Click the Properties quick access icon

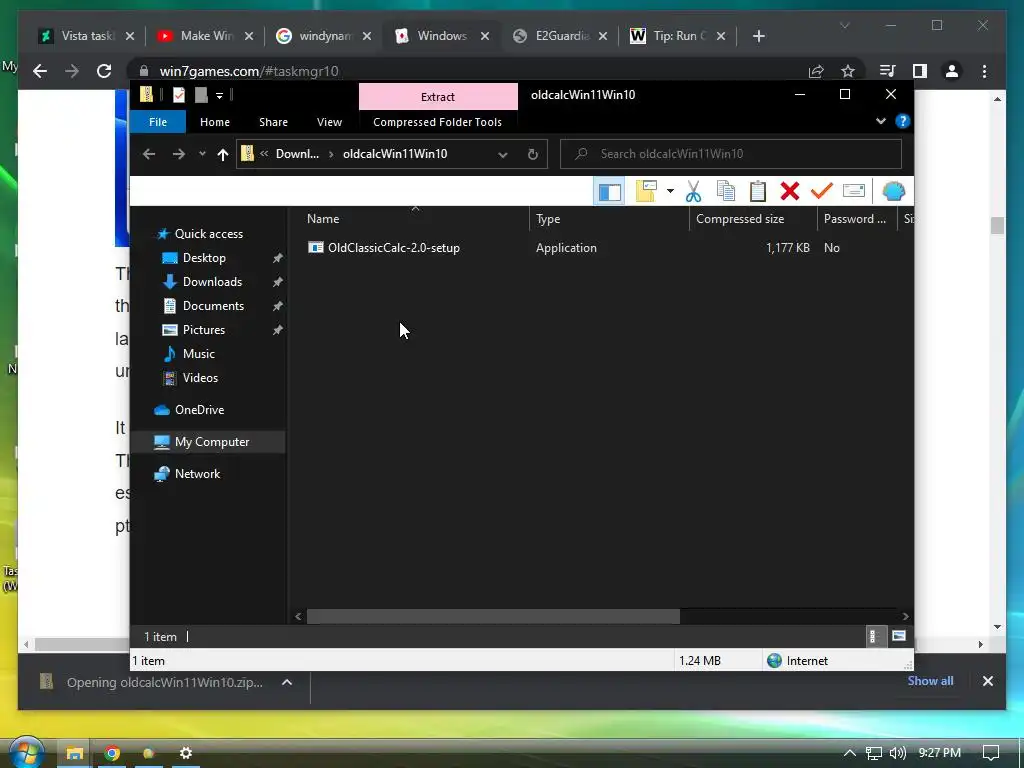[178, 95]
